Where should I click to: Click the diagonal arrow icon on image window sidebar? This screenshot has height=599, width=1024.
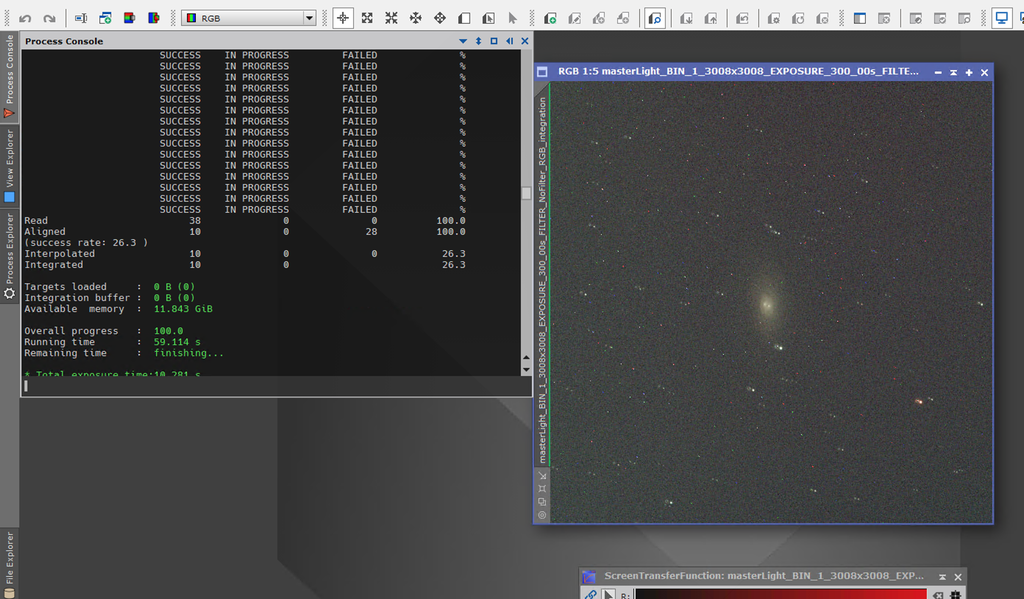[543, 476]
